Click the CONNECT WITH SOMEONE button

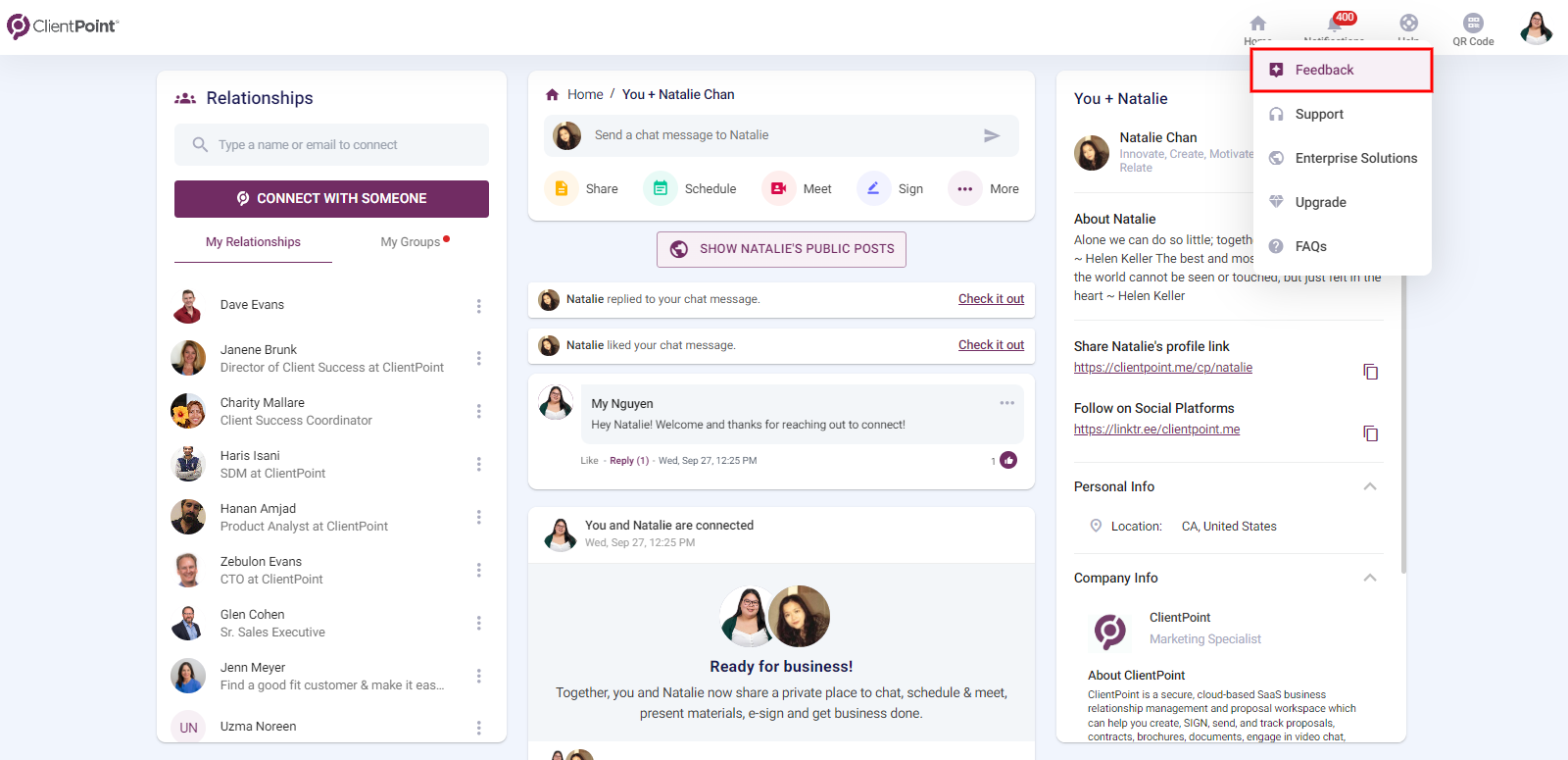coord(331,198)
